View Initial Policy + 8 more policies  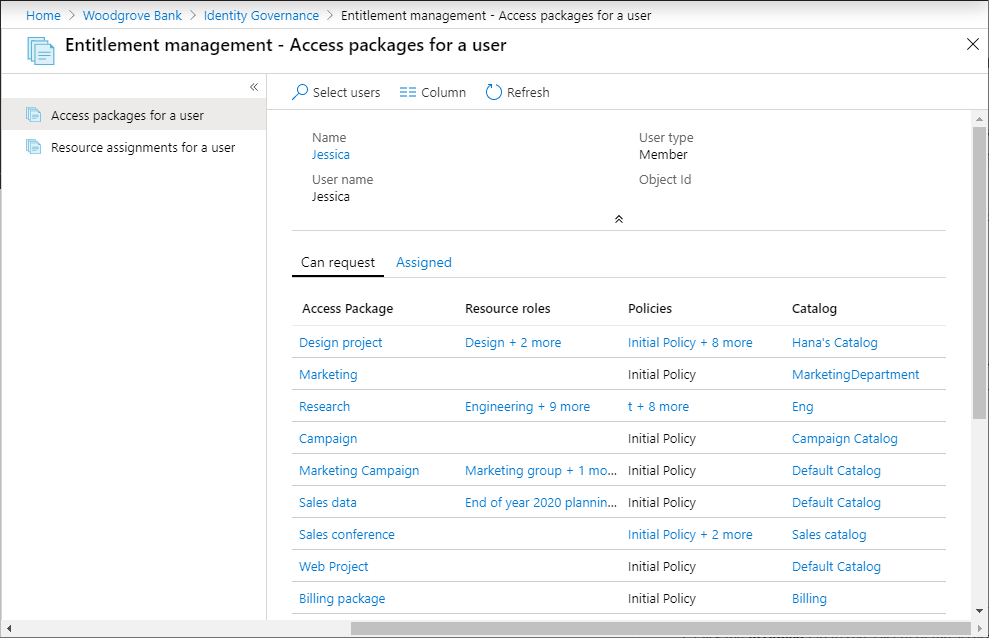click(690, 342)
